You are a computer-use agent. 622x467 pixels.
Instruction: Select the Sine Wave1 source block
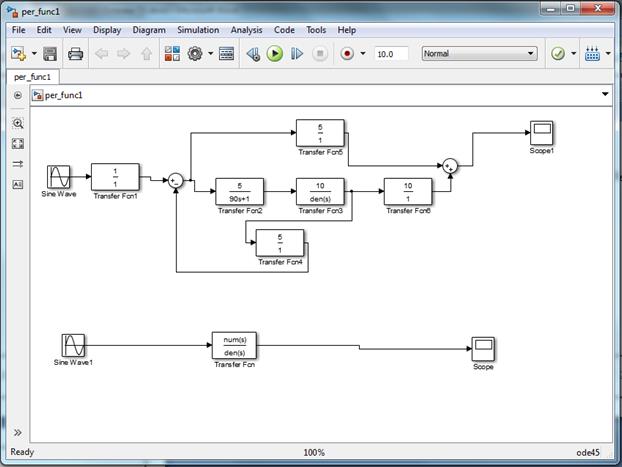point(73,345)
